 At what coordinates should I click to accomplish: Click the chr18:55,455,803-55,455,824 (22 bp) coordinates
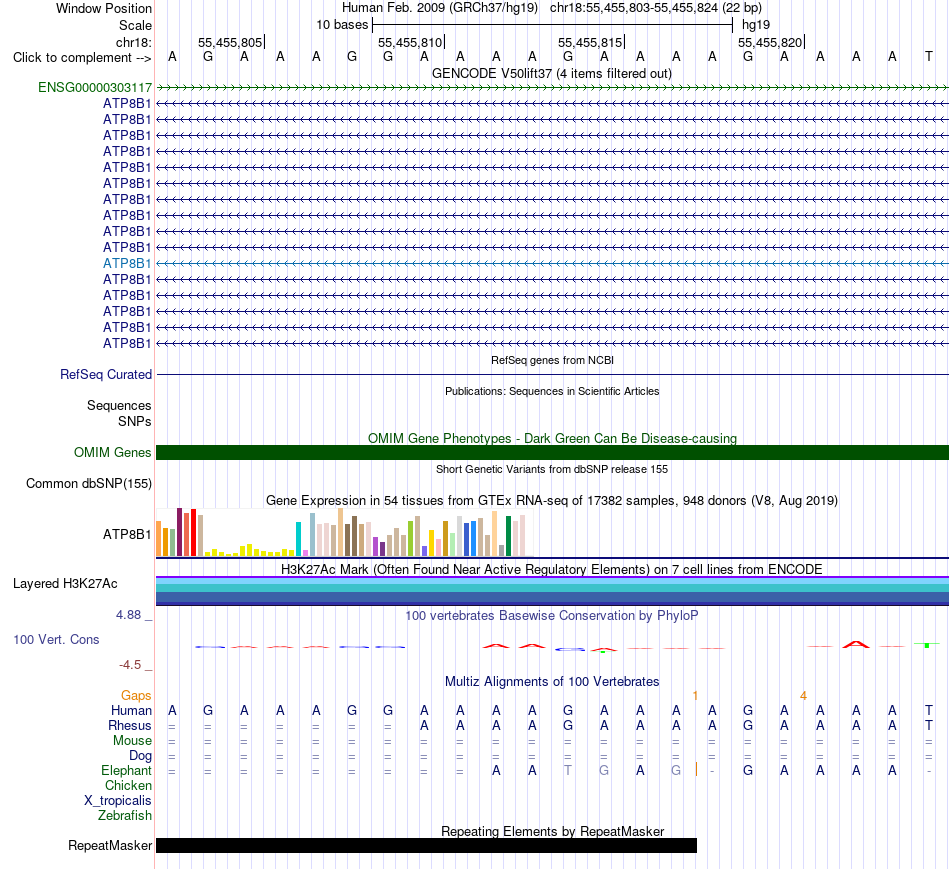tap(656, 8)
